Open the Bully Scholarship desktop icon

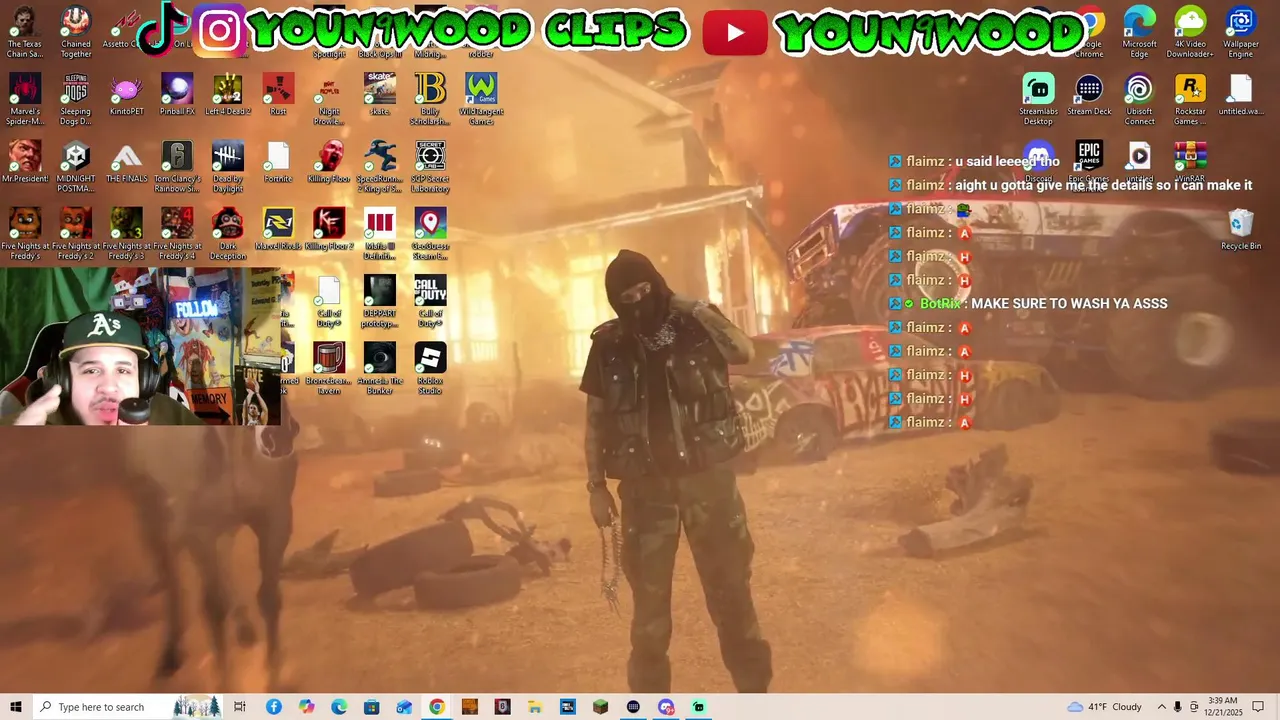430,100
